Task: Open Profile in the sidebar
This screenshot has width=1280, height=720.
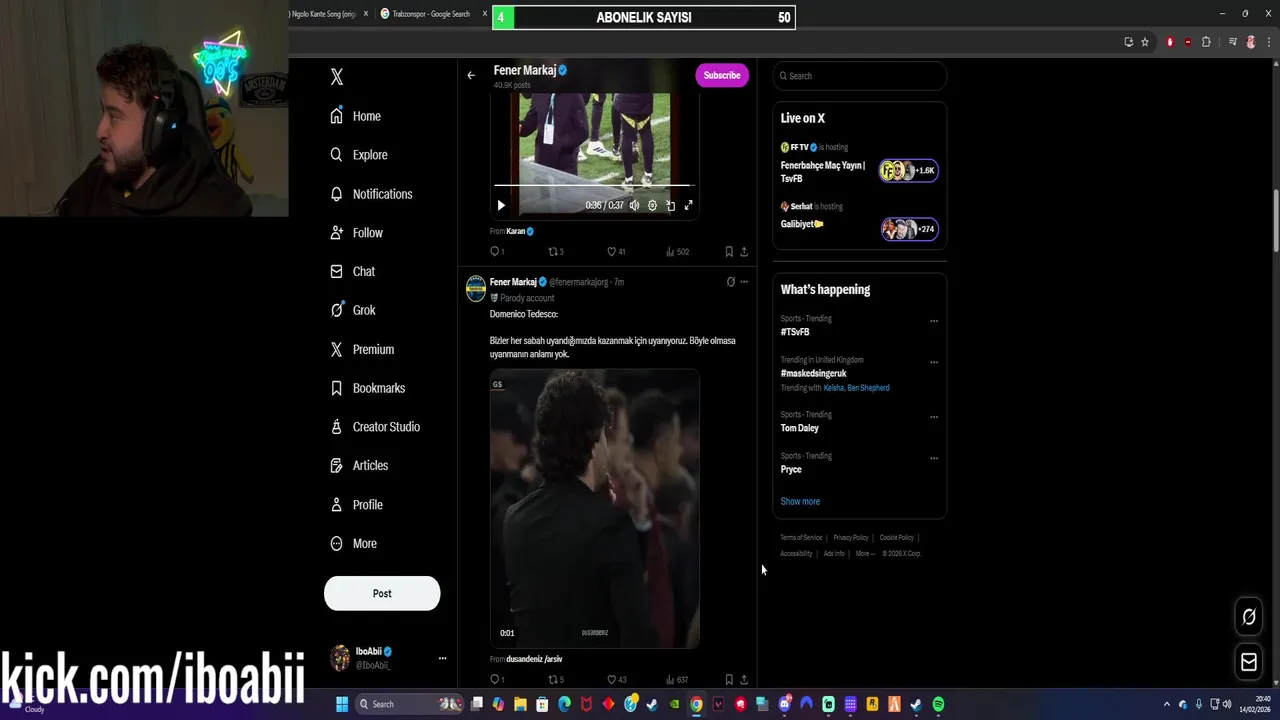Action: pos(357,505)
